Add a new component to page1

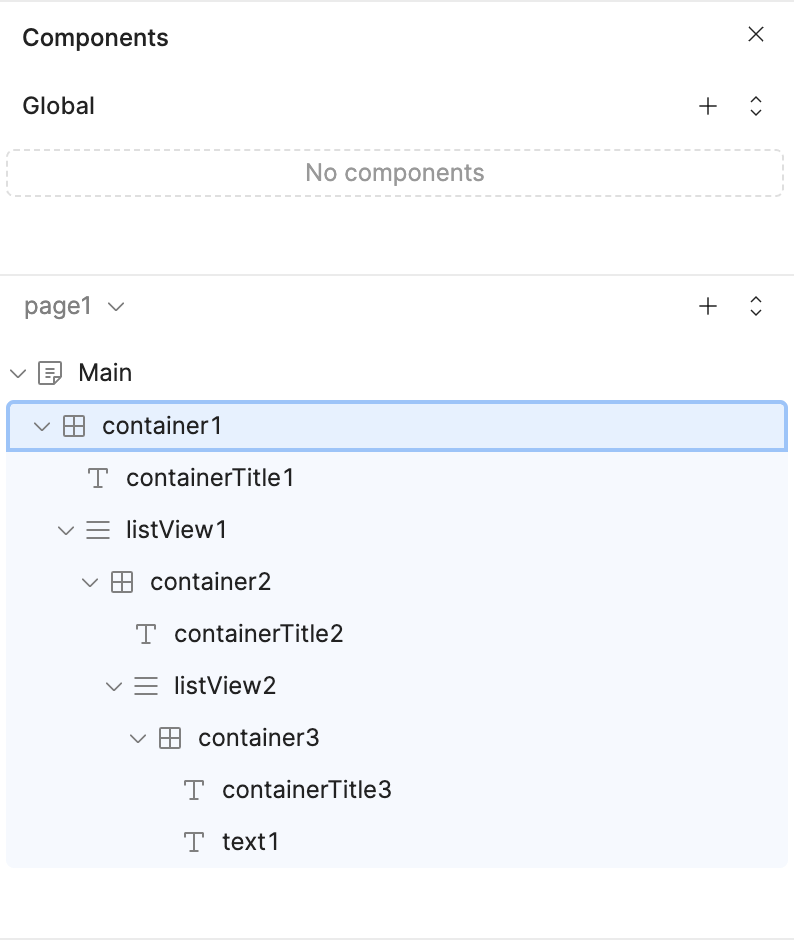(708, 306)
